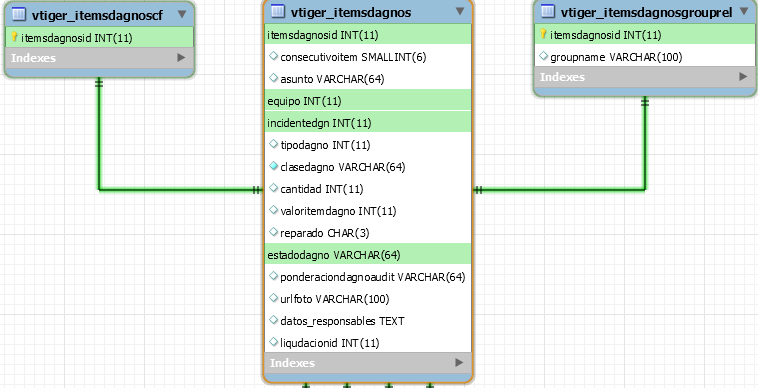Collapse the vtiger_itemsdagnosgrouprel table

[x=744, y=12]
